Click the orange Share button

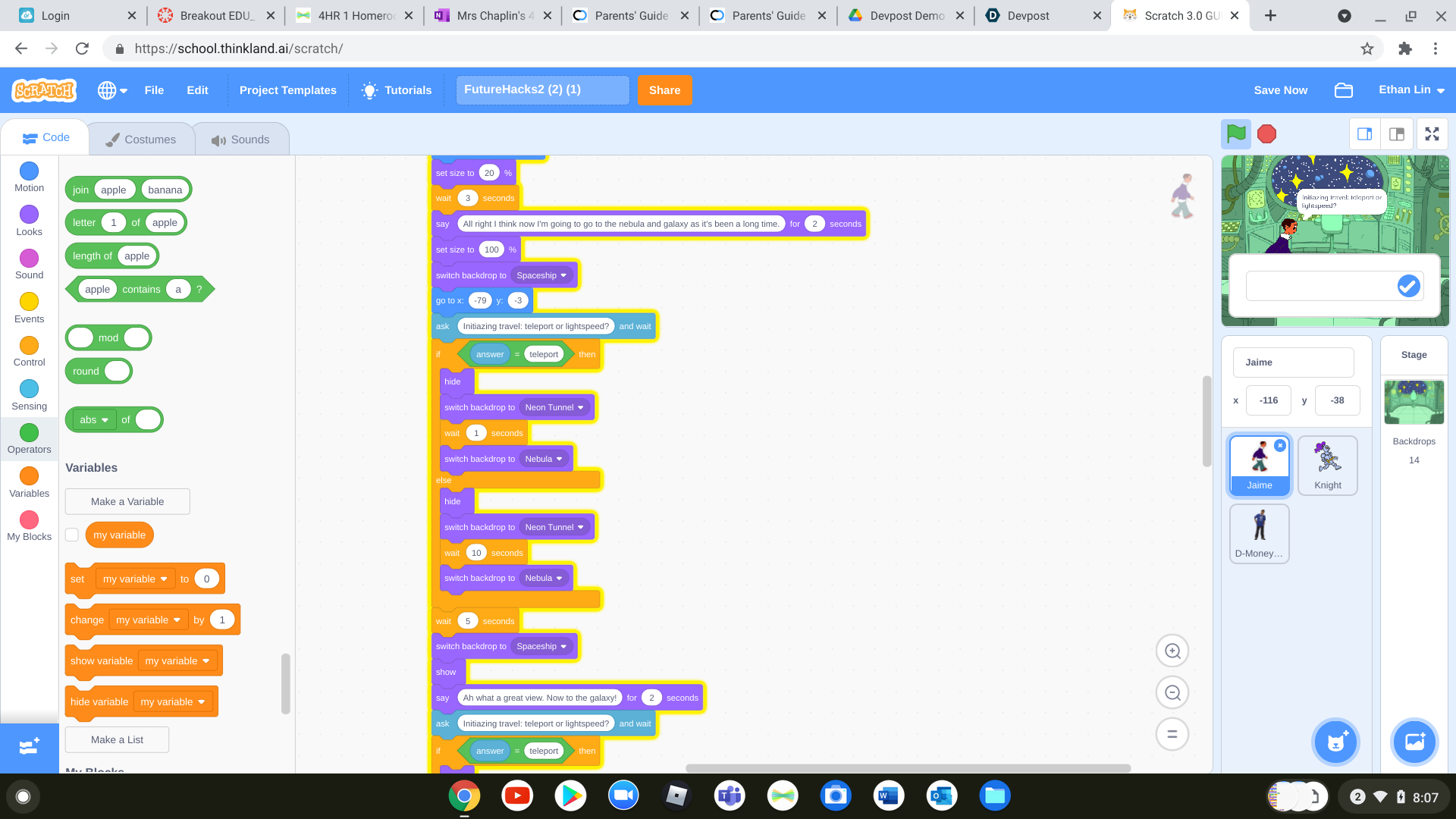click(664, 90)
